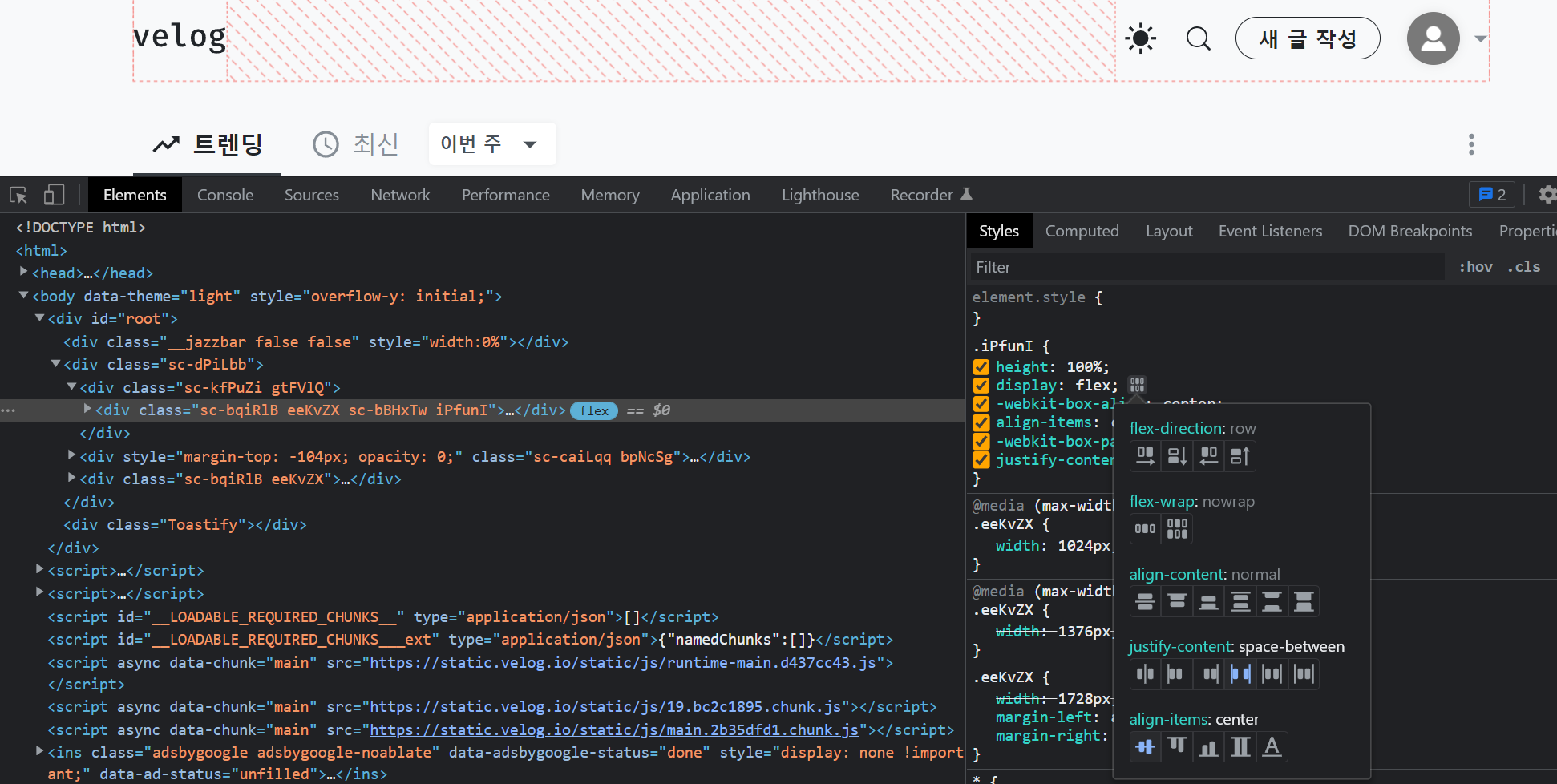Set flex-direction to row icon
1557x784 pixels.
[x=1145, y=456]
